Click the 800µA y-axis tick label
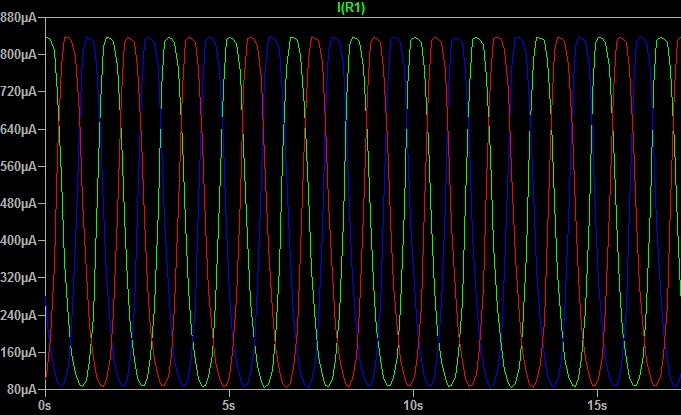This screenshot has width=681, height=415. click(x=19, y=55)
